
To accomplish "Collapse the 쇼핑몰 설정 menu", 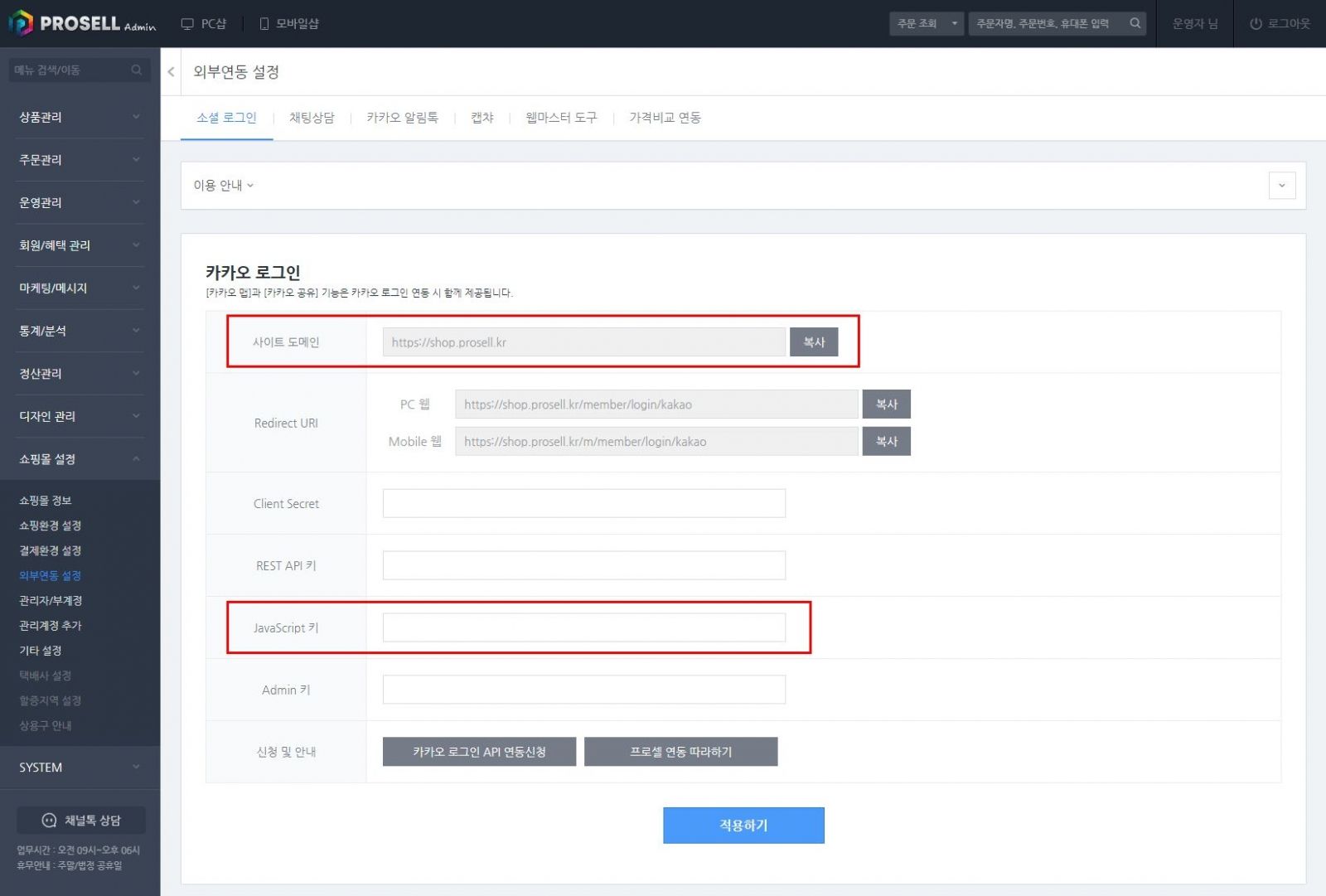I will [x=80, y=459].
